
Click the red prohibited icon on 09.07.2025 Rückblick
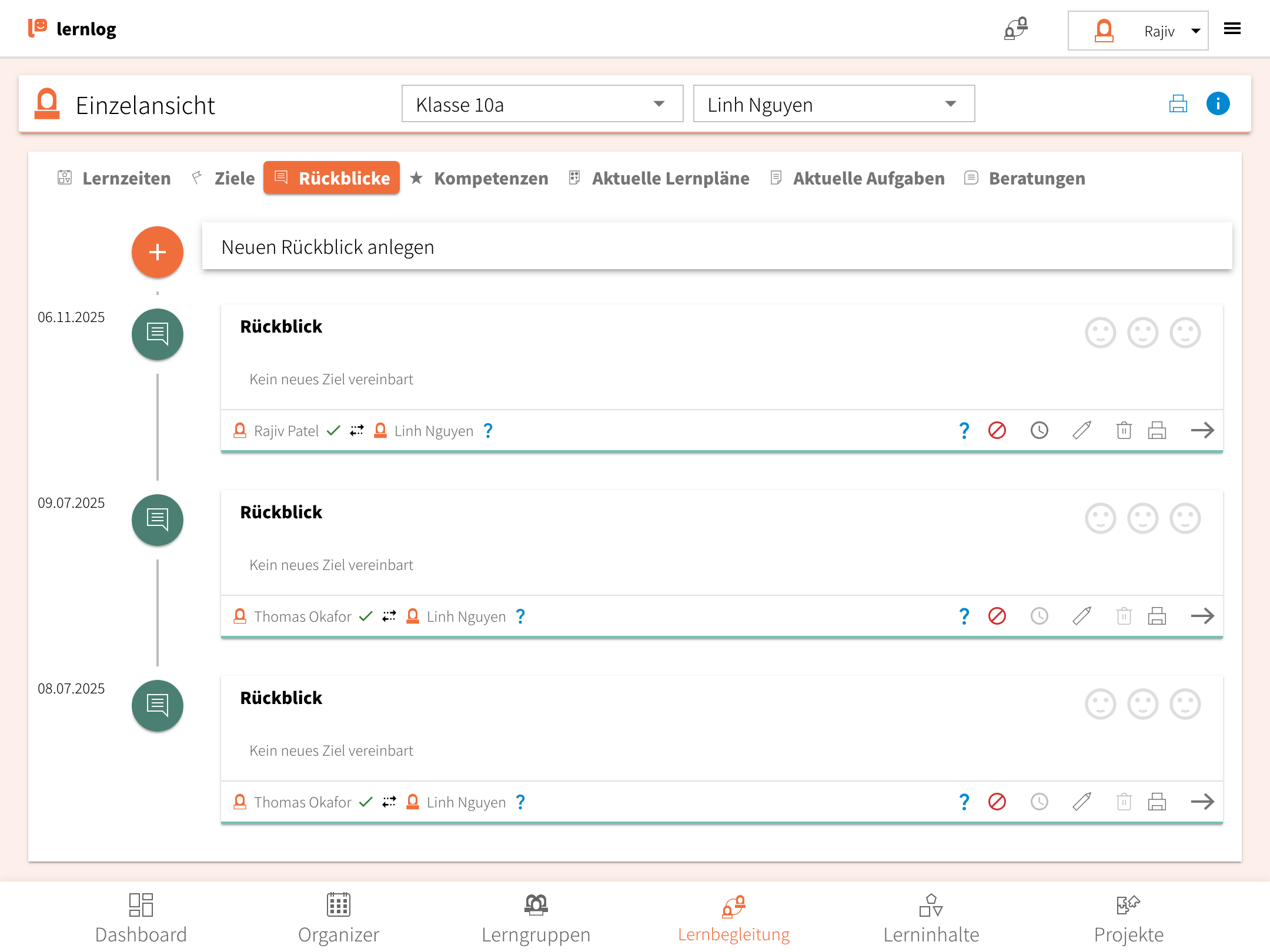(997, 616)
